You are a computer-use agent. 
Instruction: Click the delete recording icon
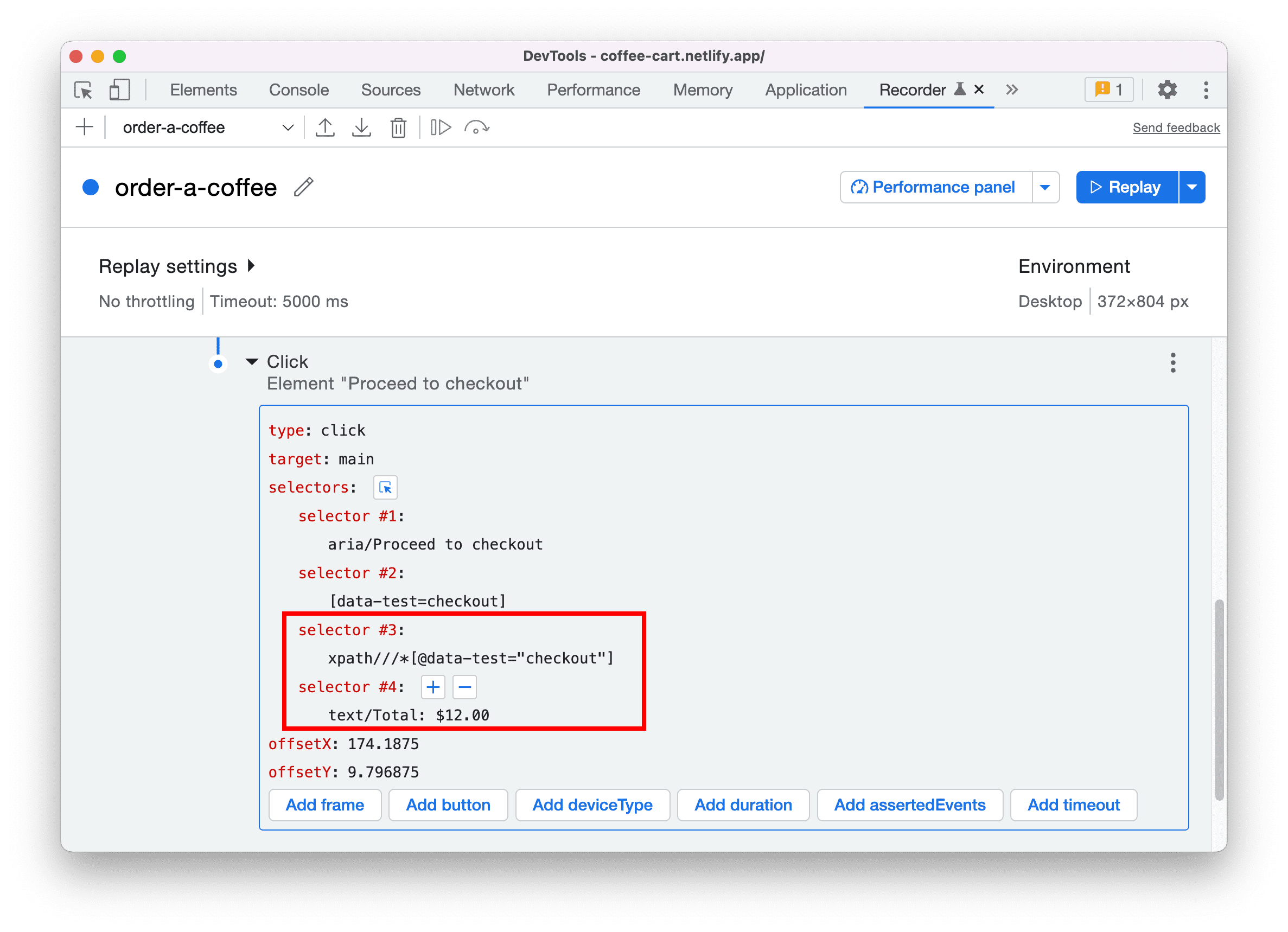coord(398,127)
